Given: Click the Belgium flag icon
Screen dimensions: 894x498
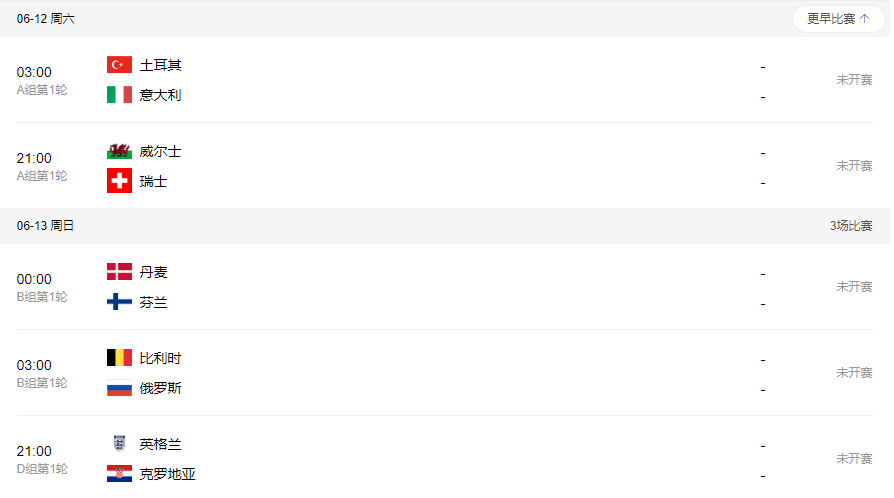Looking at the screenshot, I should pos(119,358).
